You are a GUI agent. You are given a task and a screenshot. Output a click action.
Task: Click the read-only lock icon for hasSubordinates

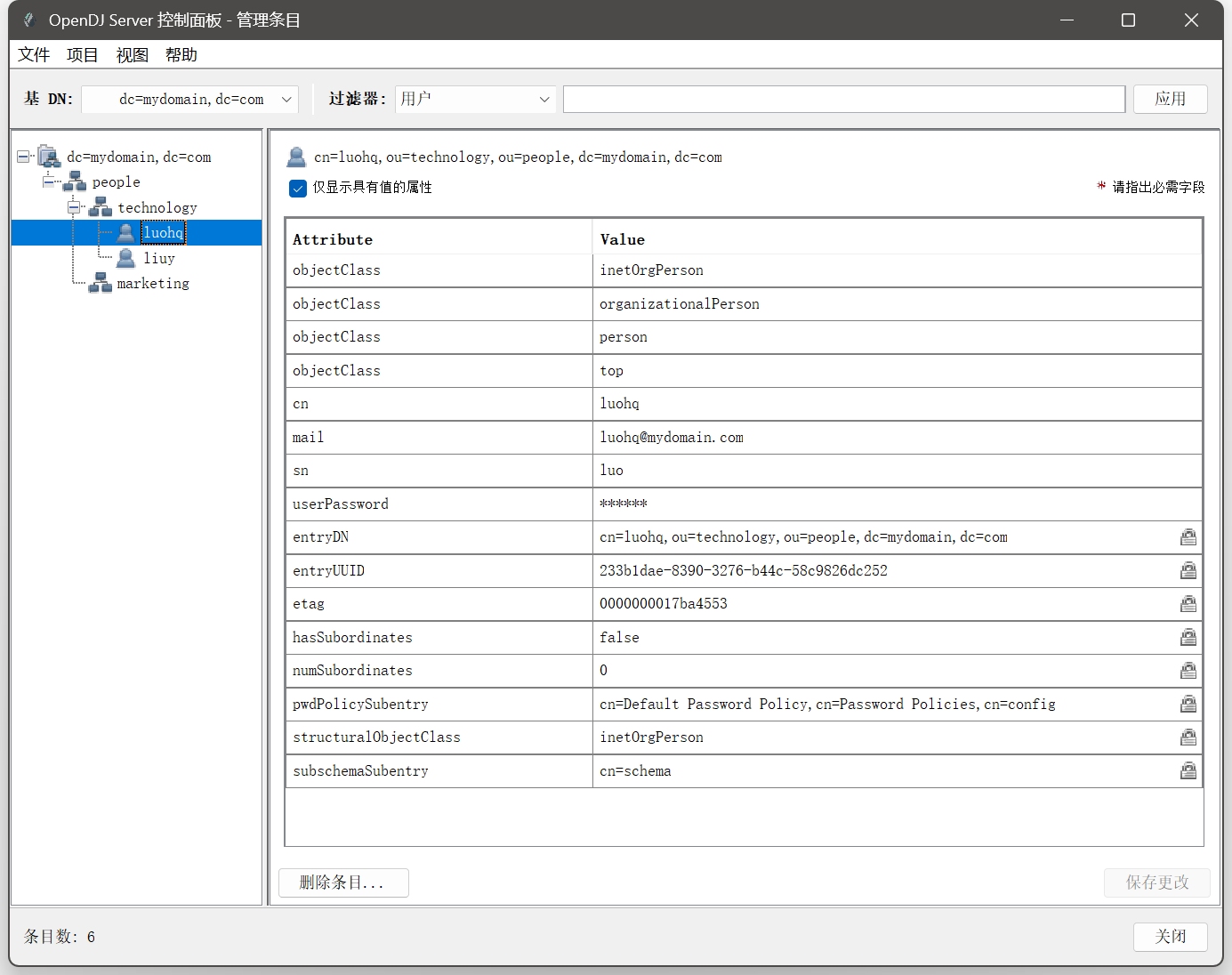tap(1188, 637)
